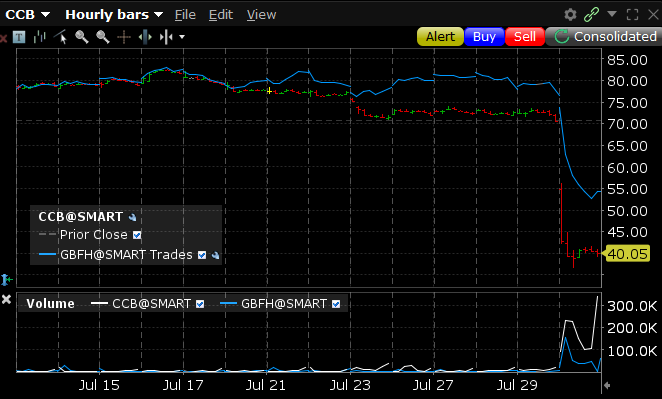Open the File menu
Image resolution: width=662 pixels, height=399 pixels.
pyautogui.click(x=185, y=15)
